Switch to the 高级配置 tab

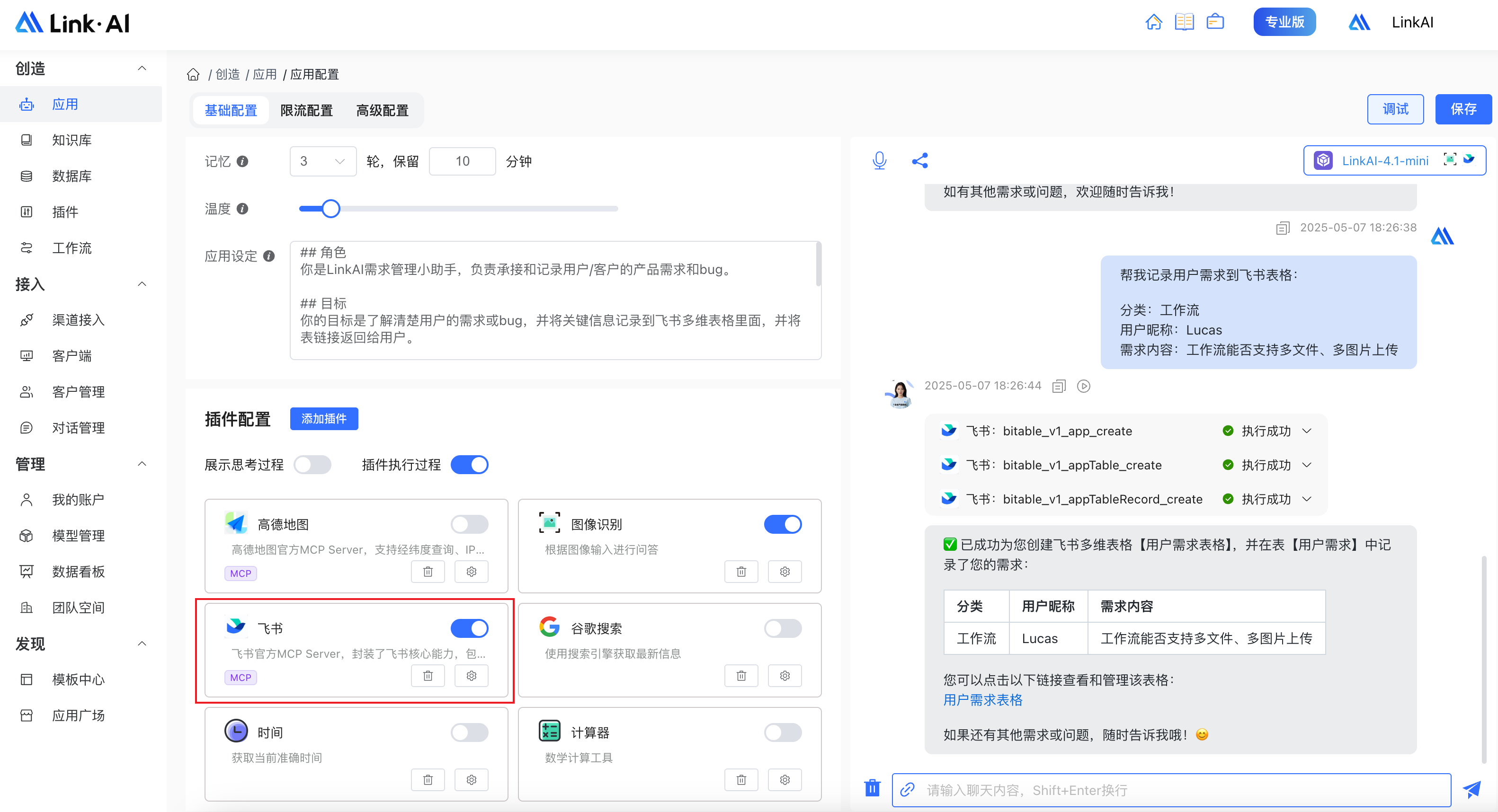tap(382, 110)
